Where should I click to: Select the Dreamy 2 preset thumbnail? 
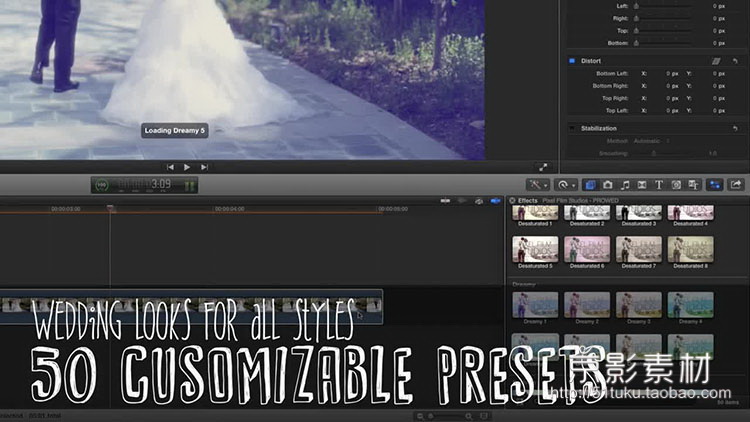tap(587, 305)
